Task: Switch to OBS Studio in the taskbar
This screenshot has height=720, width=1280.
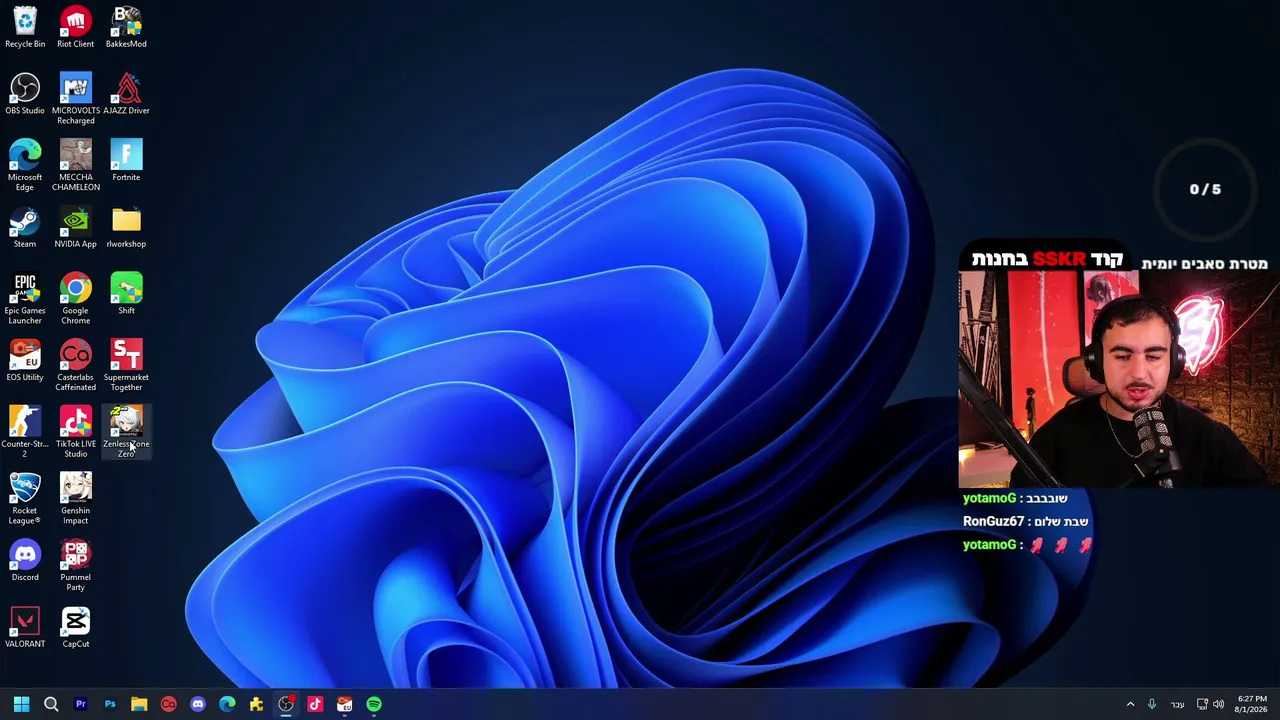Action: pos(286,704)
